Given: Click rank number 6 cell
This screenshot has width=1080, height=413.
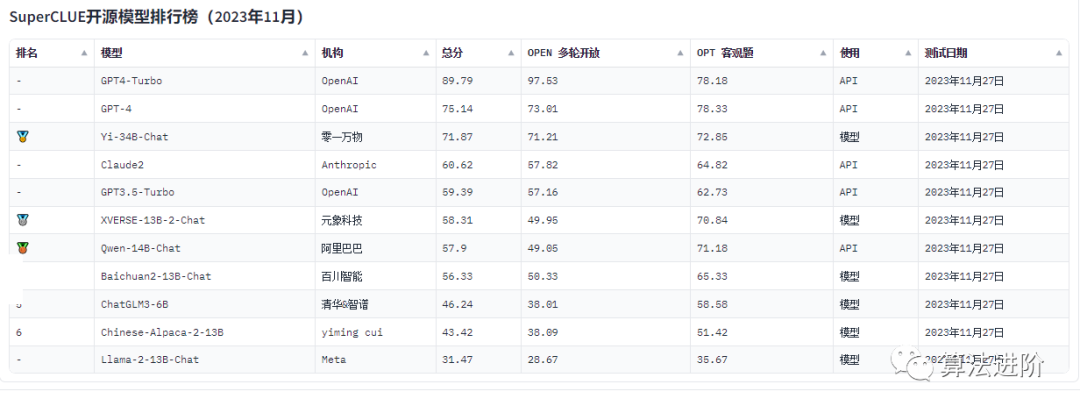Looking at the screenshot, I should (52, 332).
